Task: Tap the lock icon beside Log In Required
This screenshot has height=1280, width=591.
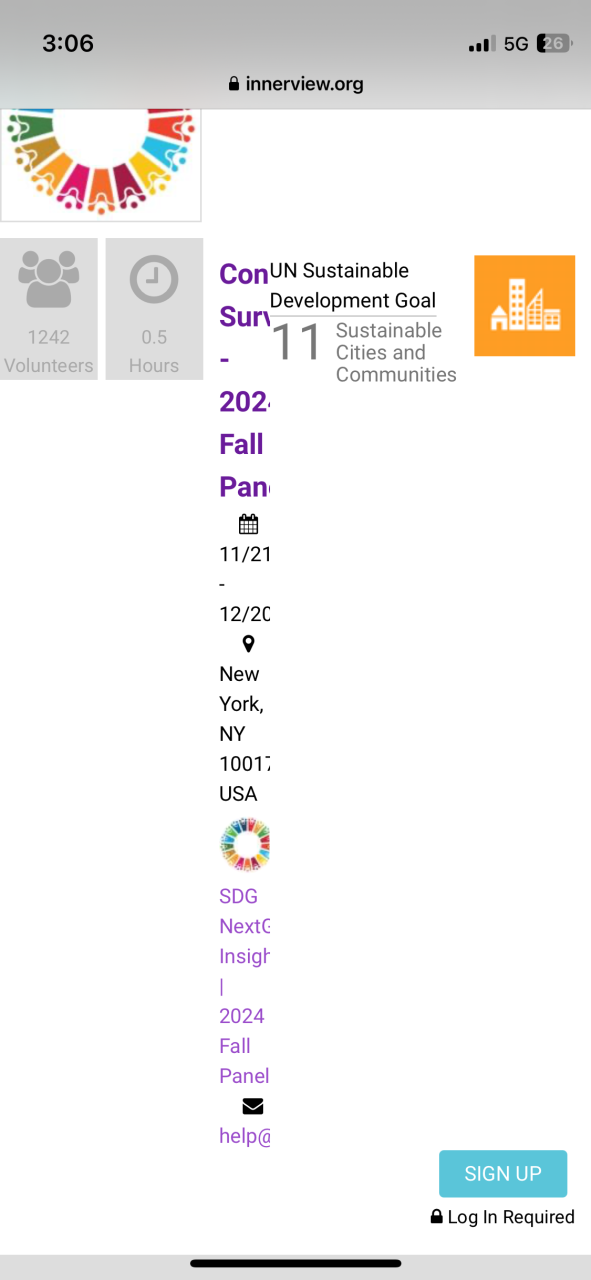Action: [436, 1217]
